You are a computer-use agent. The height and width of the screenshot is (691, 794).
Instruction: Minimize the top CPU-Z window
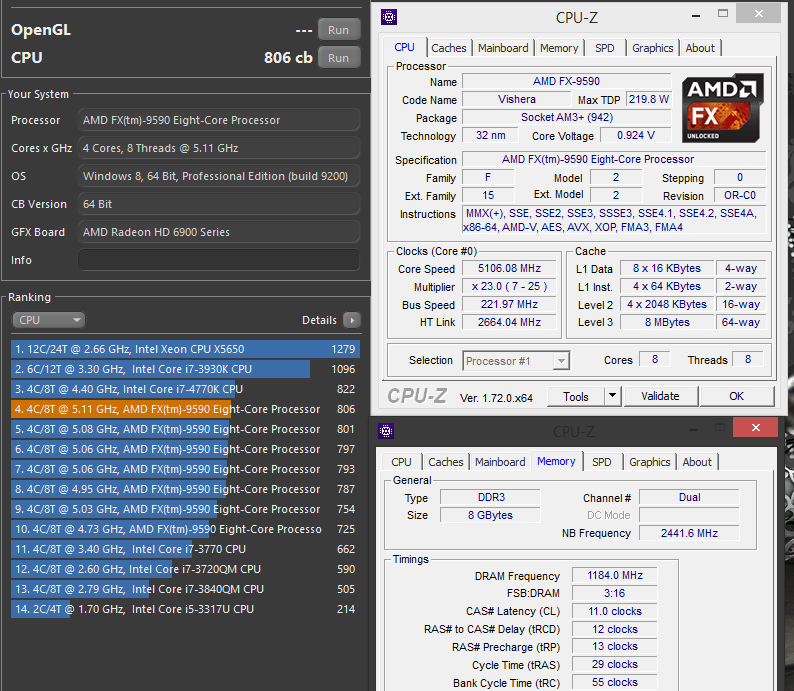[x=696, y=15]
